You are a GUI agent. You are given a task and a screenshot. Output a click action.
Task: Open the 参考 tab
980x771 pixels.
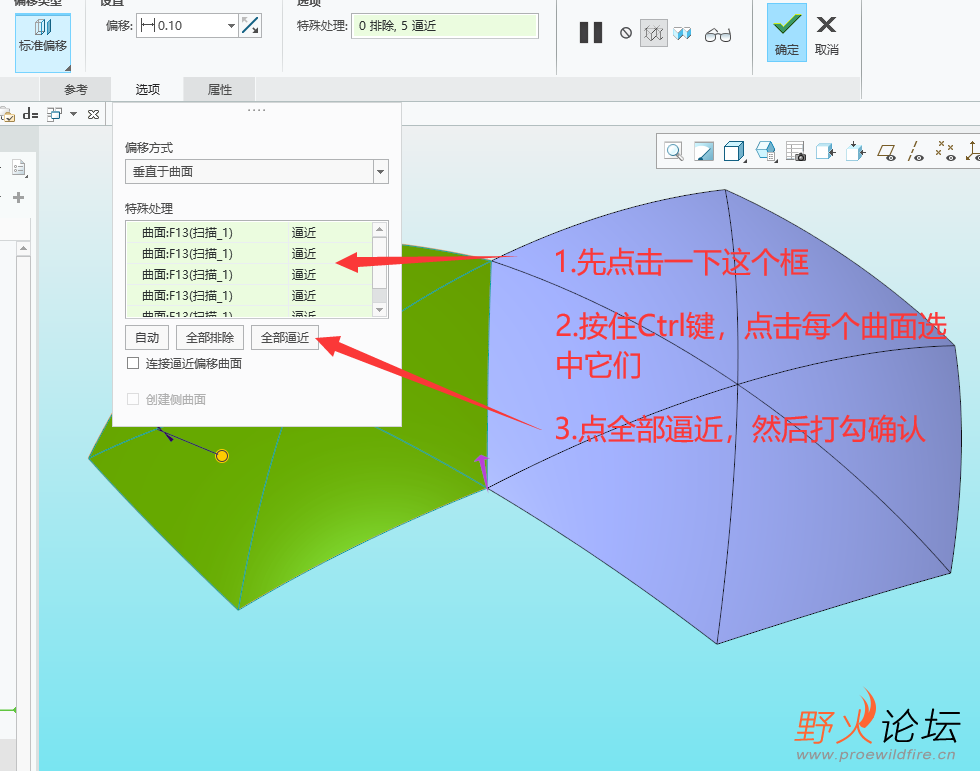coord(76,89)
